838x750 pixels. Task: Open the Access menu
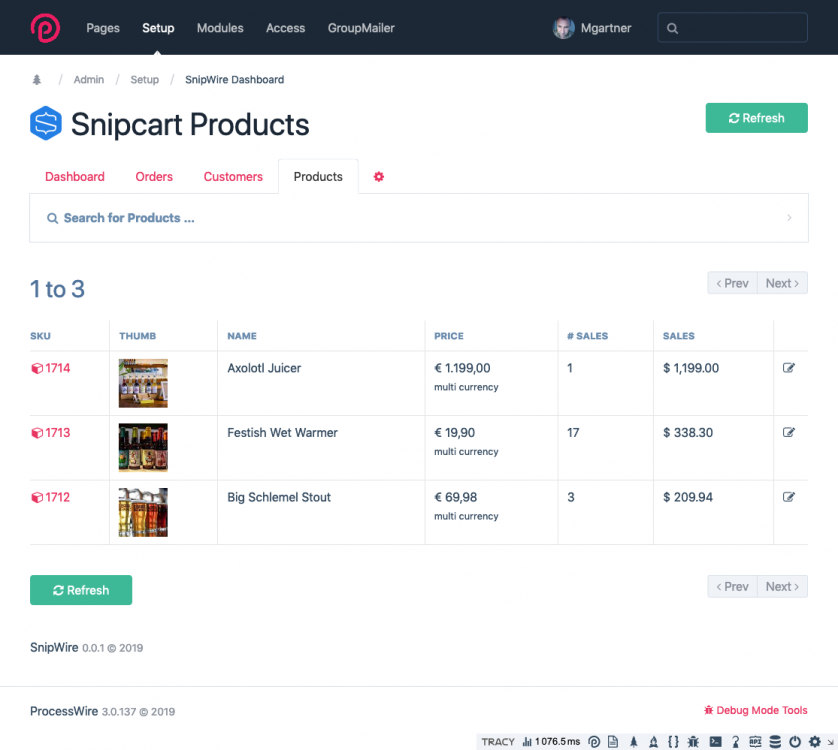coord(285,28)
